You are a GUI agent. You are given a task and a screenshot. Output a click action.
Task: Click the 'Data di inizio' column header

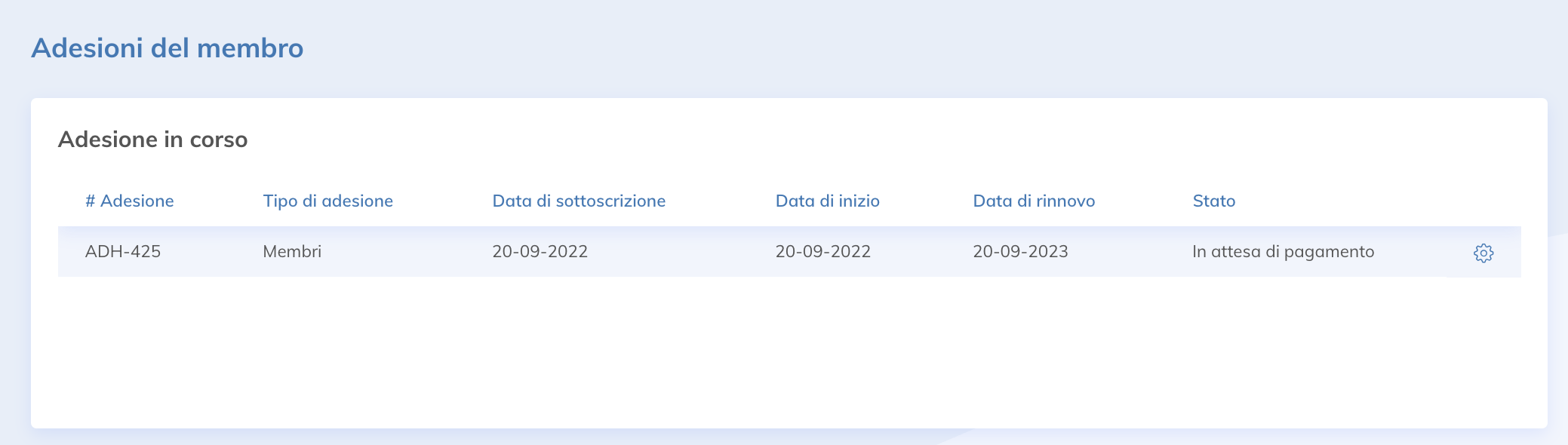(x=828, y=201)
